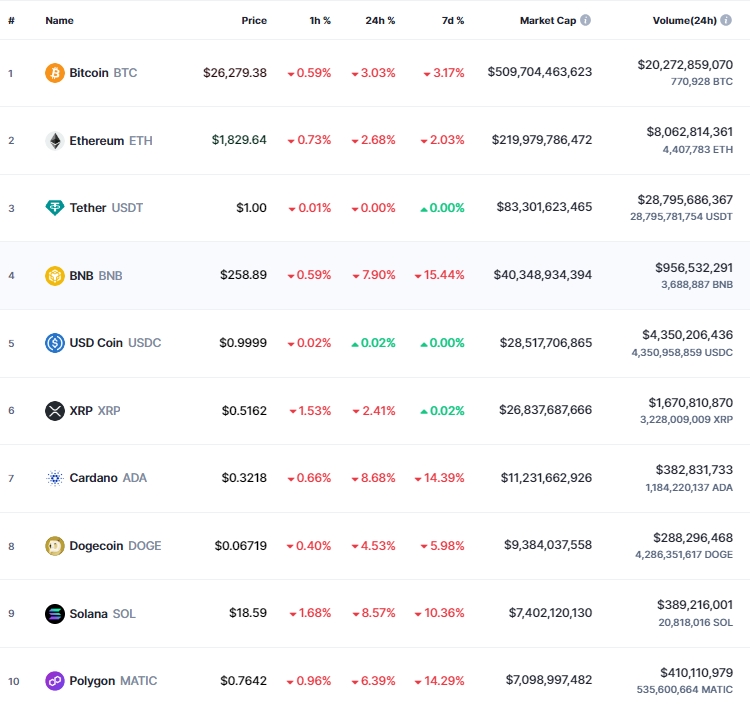Screen dimensions: 750x713
Task: Click Polygon volume 535,600,664 MATIC
Action: pos(684,690)
